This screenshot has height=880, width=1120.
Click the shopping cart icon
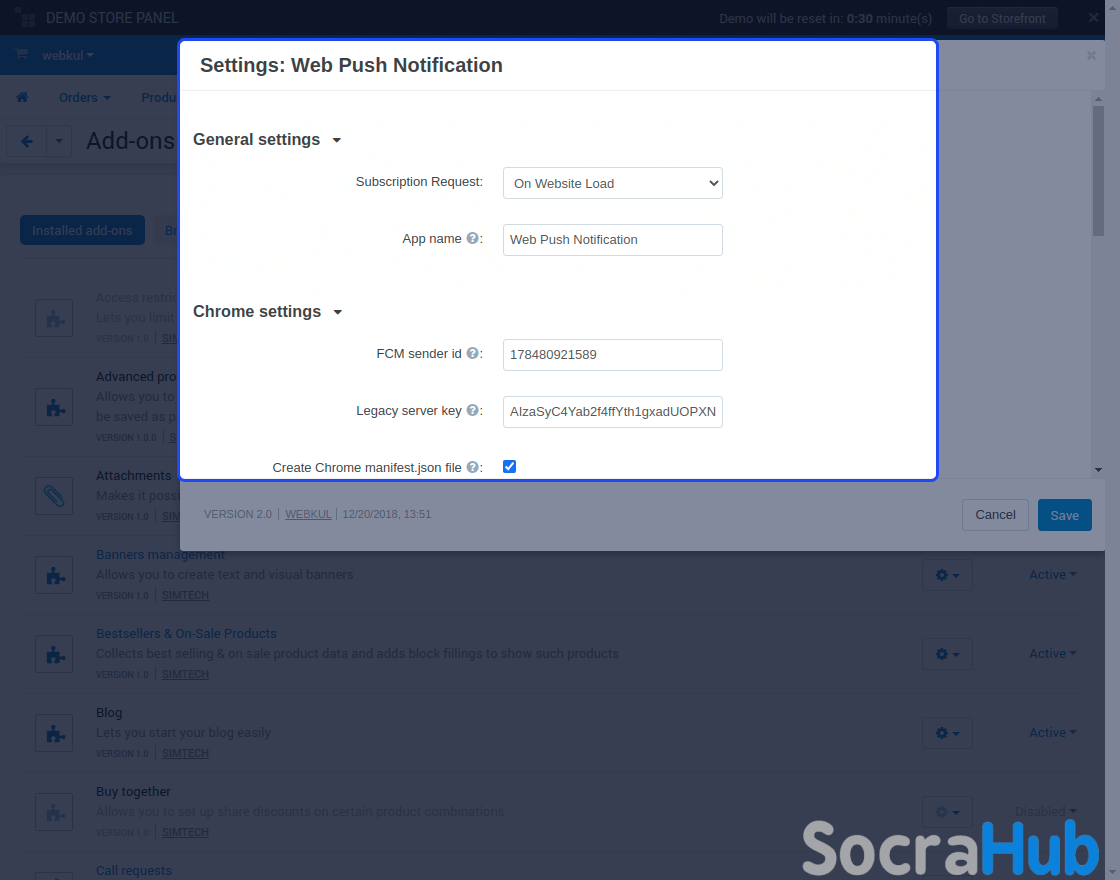point(21,54)
